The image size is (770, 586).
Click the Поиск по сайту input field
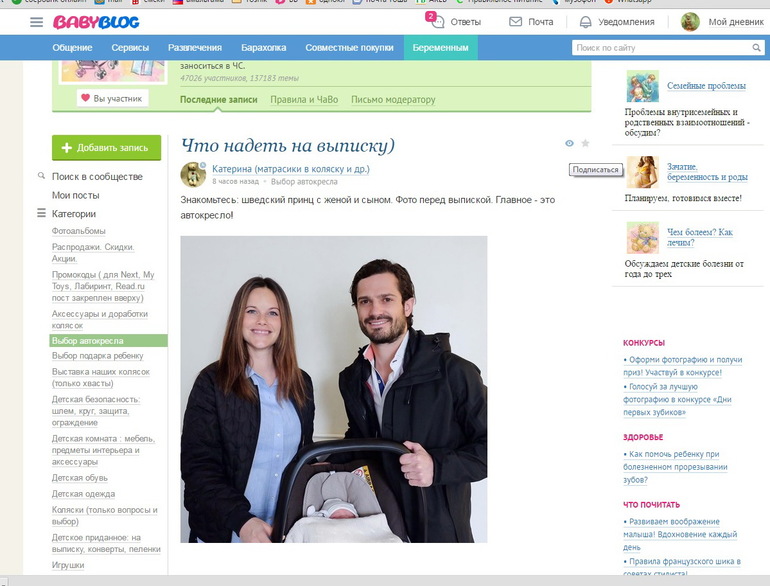point(660,47)
